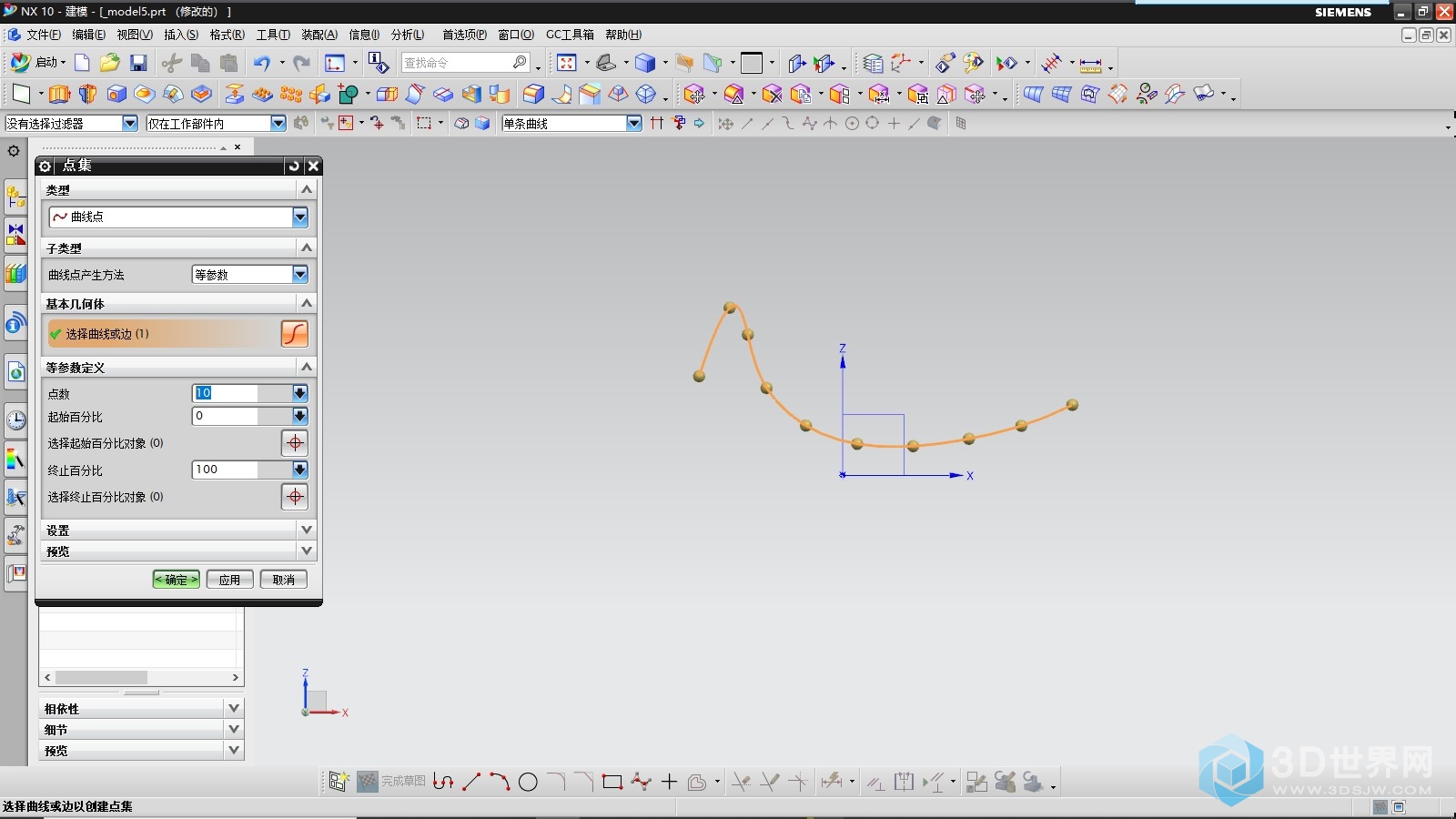Click the 取消 button

[x=284, y=580]
